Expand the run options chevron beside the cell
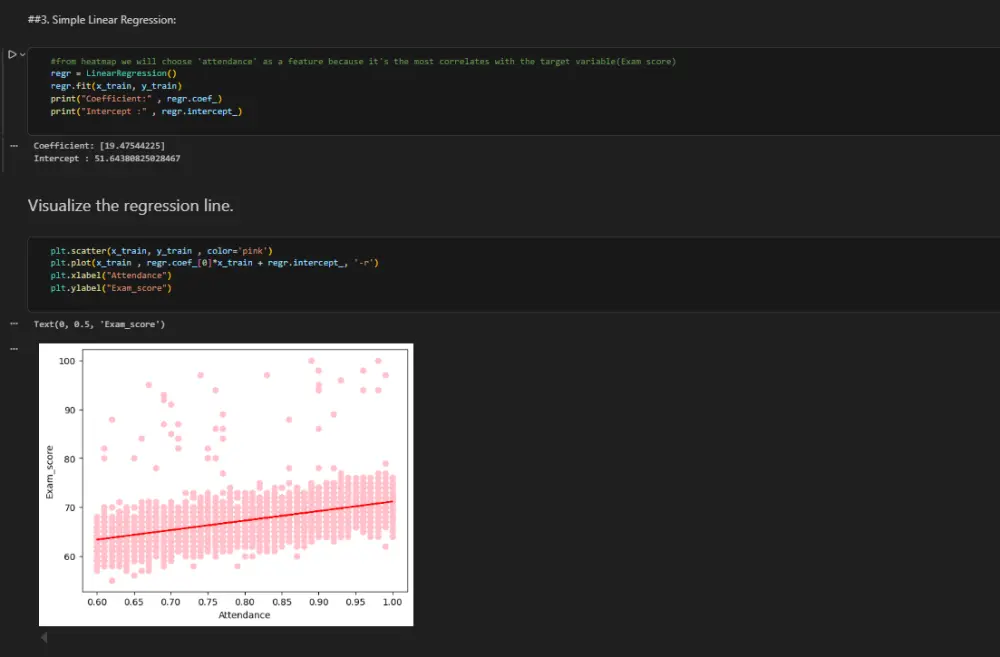The width and height of the screenshot is (1000, 657). [x=22, y=54]
